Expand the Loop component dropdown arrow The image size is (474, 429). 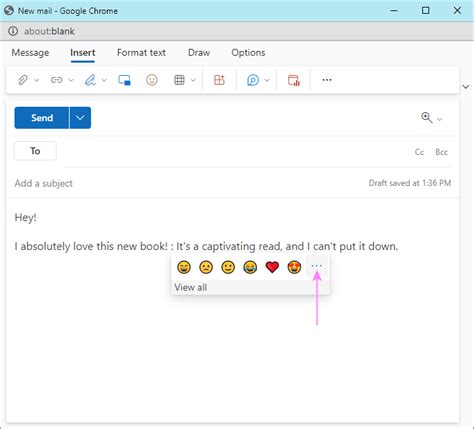point(267,80)
